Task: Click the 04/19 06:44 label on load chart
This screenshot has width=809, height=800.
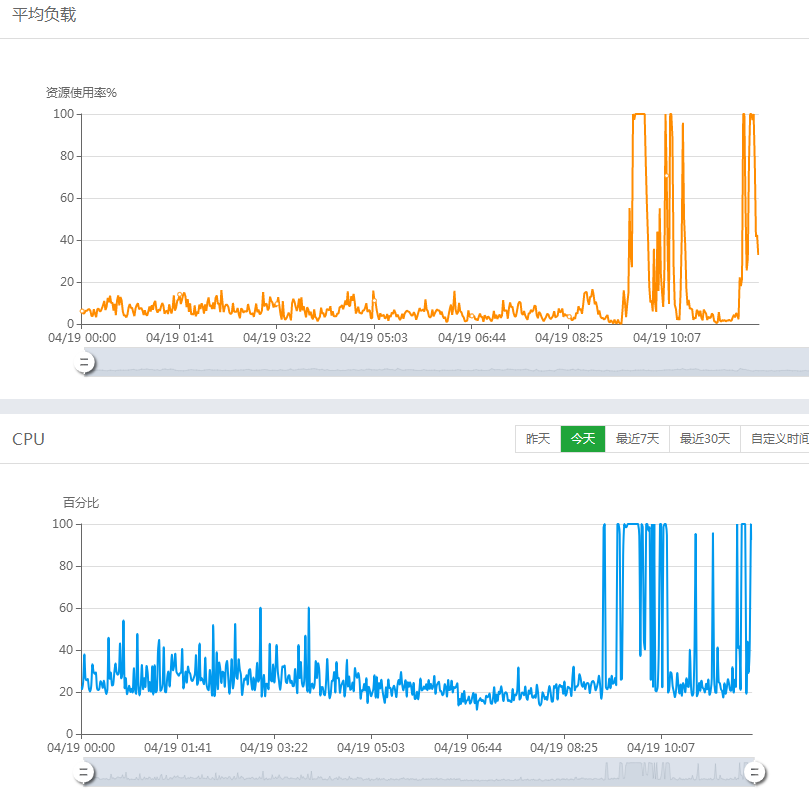Action: [x=472, y=338]
